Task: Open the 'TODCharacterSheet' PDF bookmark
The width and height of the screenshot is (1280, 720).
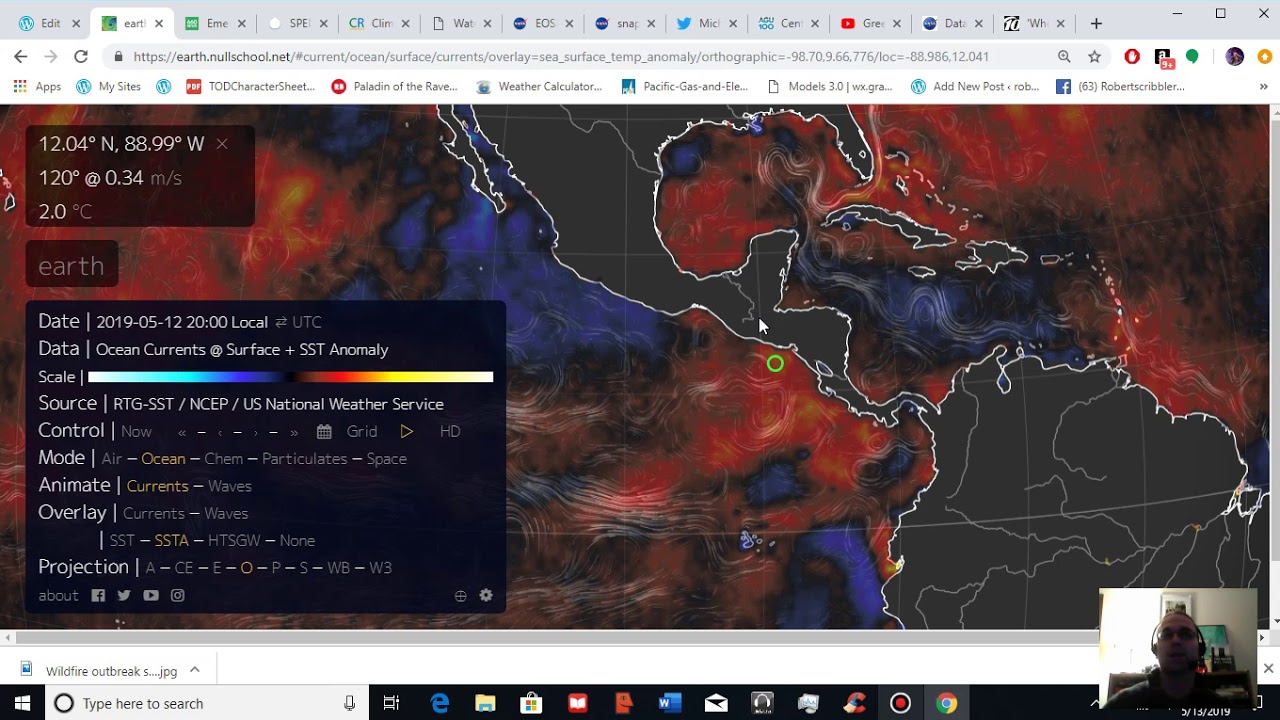Action: pyautogui.click(x=250, y=87)
